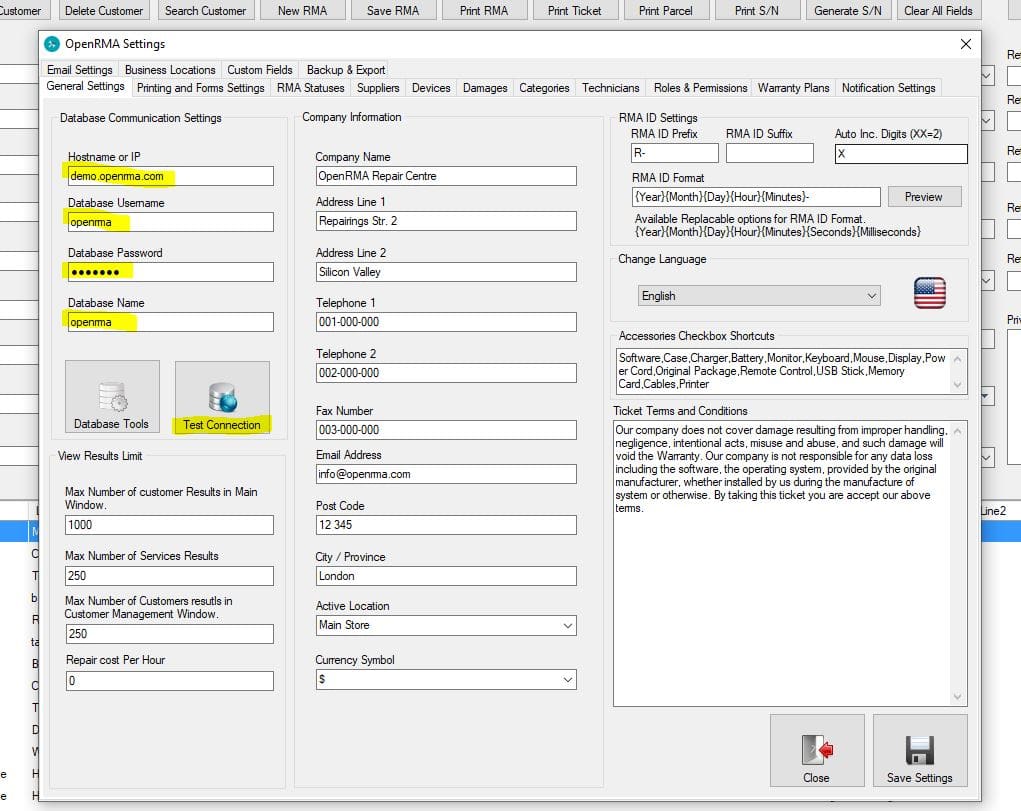Click the Fax Number field

click(446, 430)
